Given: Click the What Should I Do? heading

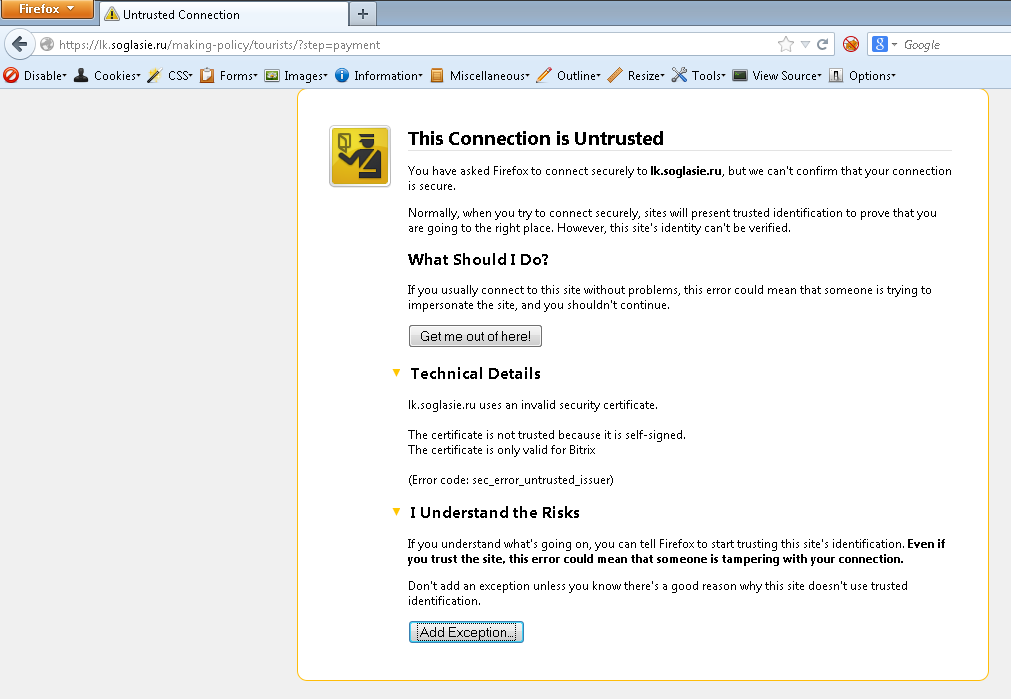Looking at the screenshot, I should coord(478,259).
